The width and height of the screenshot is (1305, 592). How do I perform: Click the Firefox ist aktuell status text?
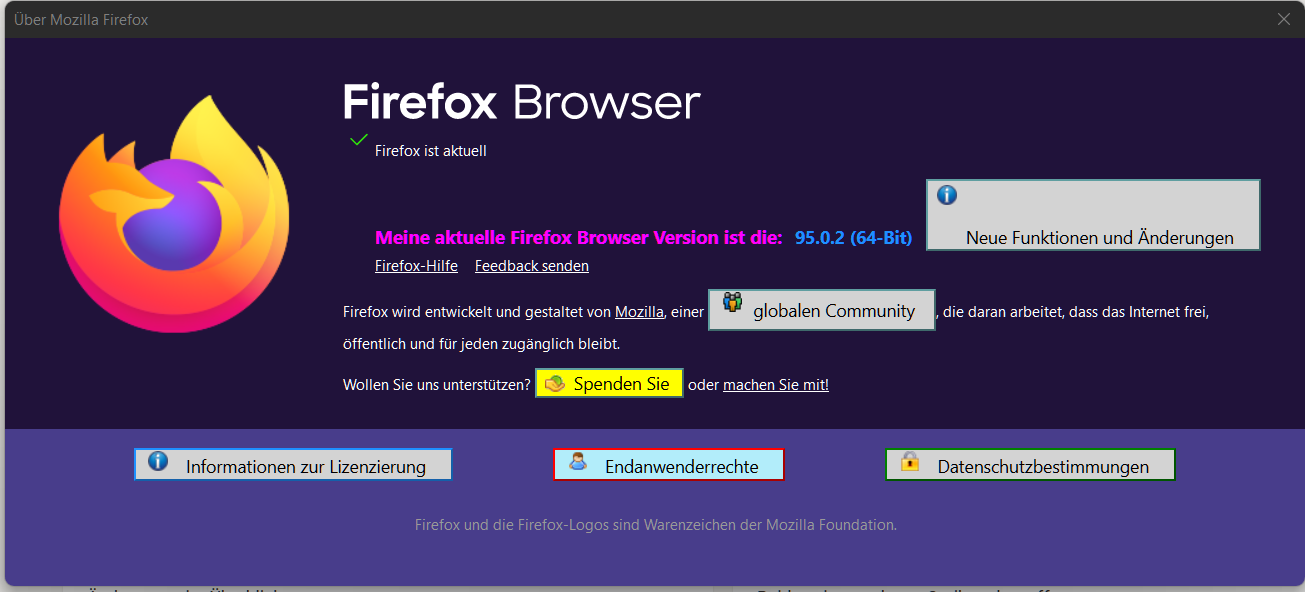click(431, 152)
